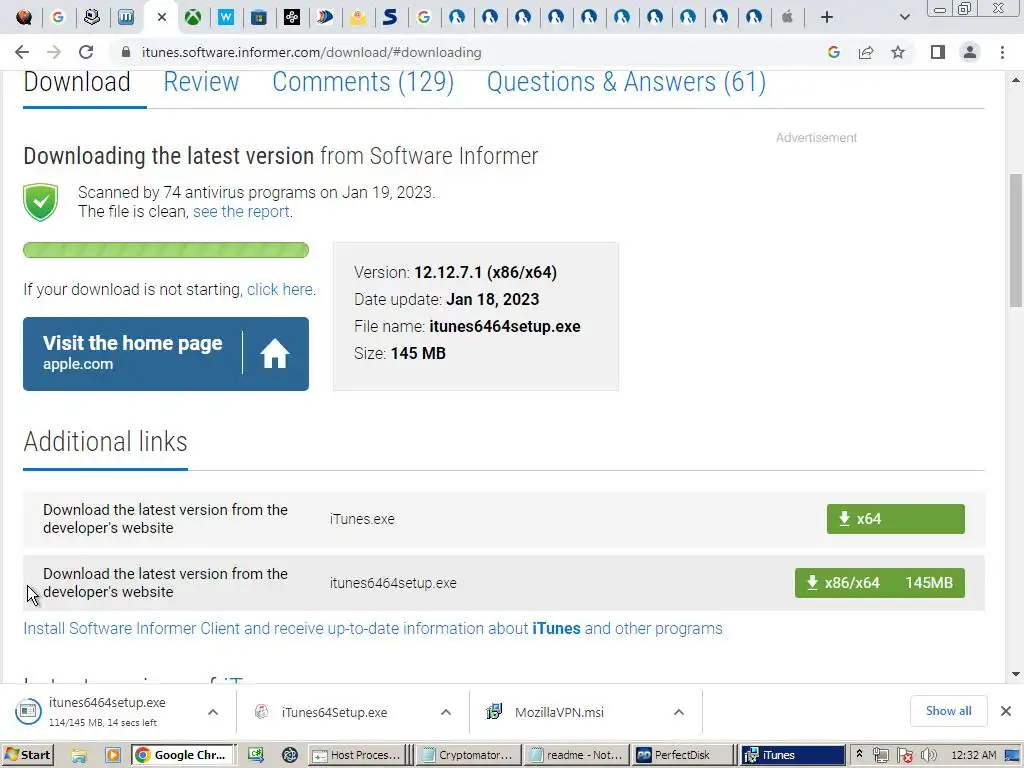
Task: Click the 12:32 AM taskbar clock
Action: pyautogui.click(x=974, y=755)
